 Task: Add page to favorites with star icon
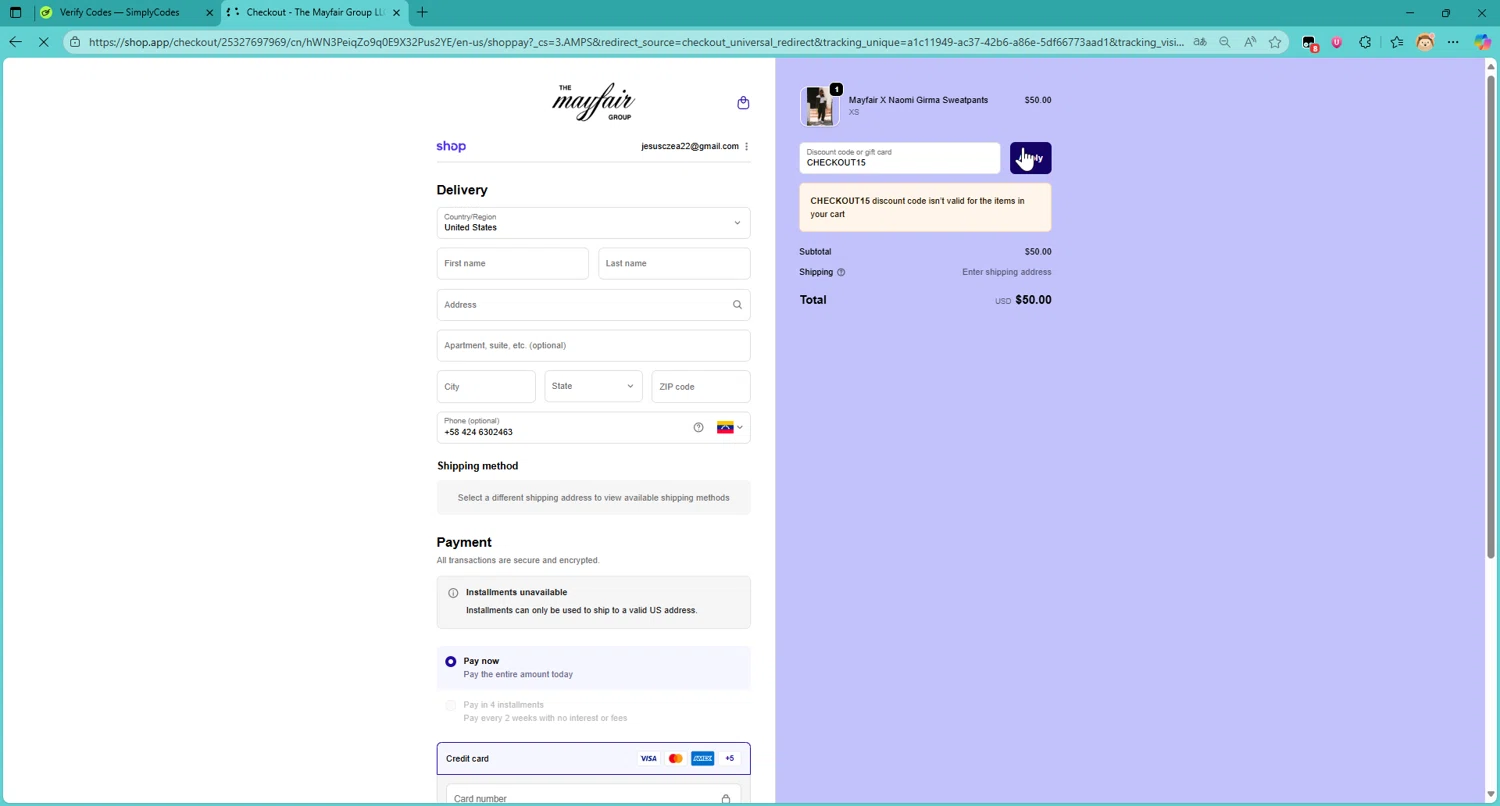click(1275, 42)
